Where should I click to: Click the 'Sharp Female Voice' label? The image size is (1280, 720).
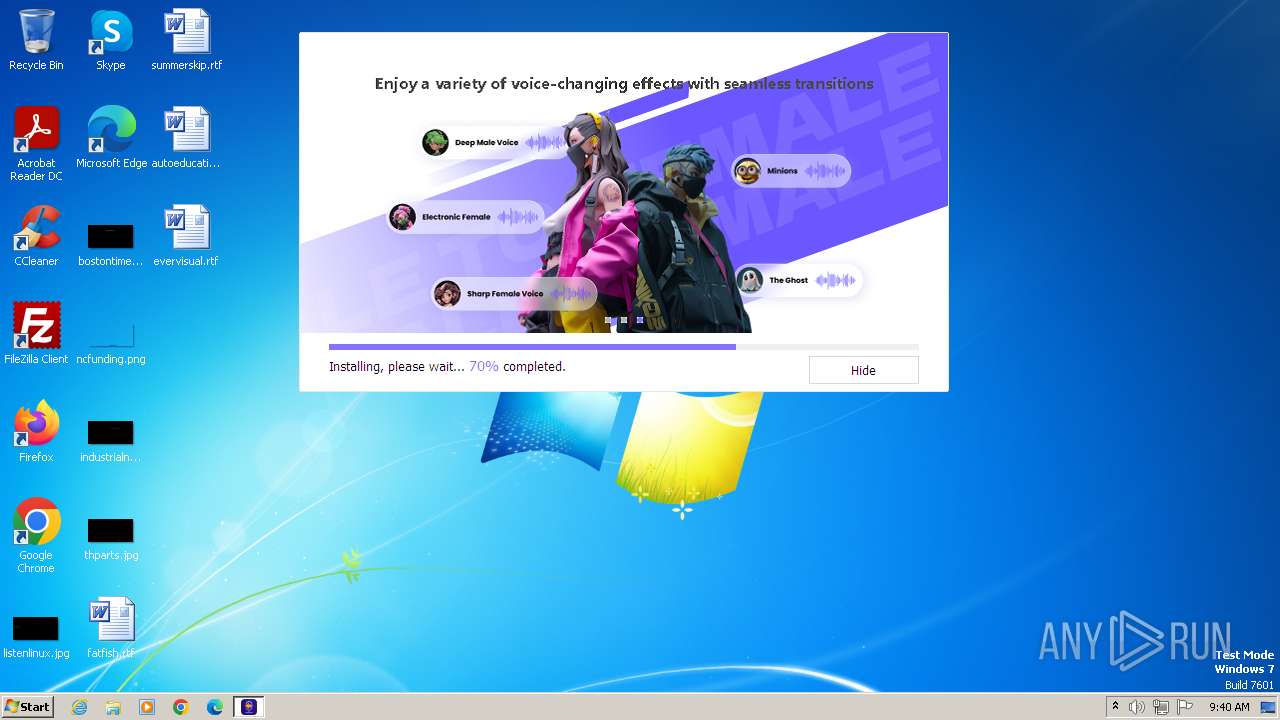click(505, 294)
